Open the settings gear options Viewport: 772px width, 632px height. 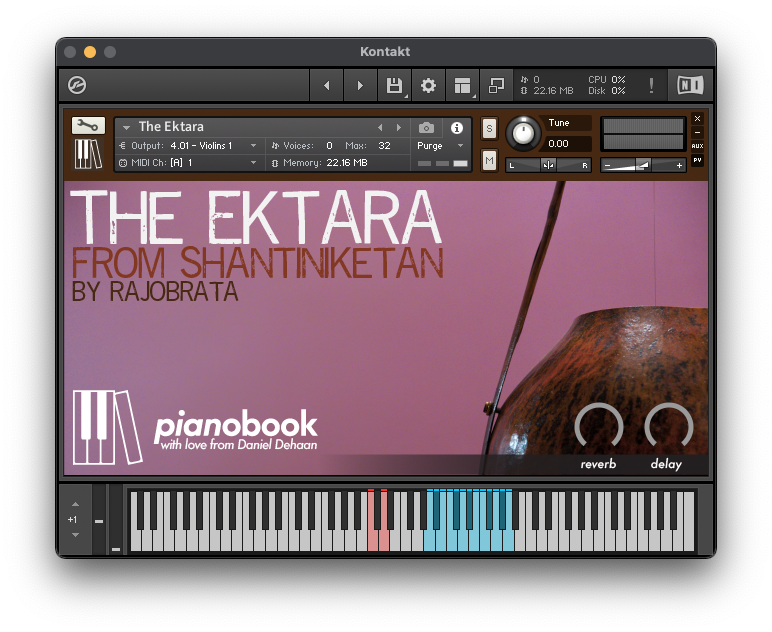point(428,86)
